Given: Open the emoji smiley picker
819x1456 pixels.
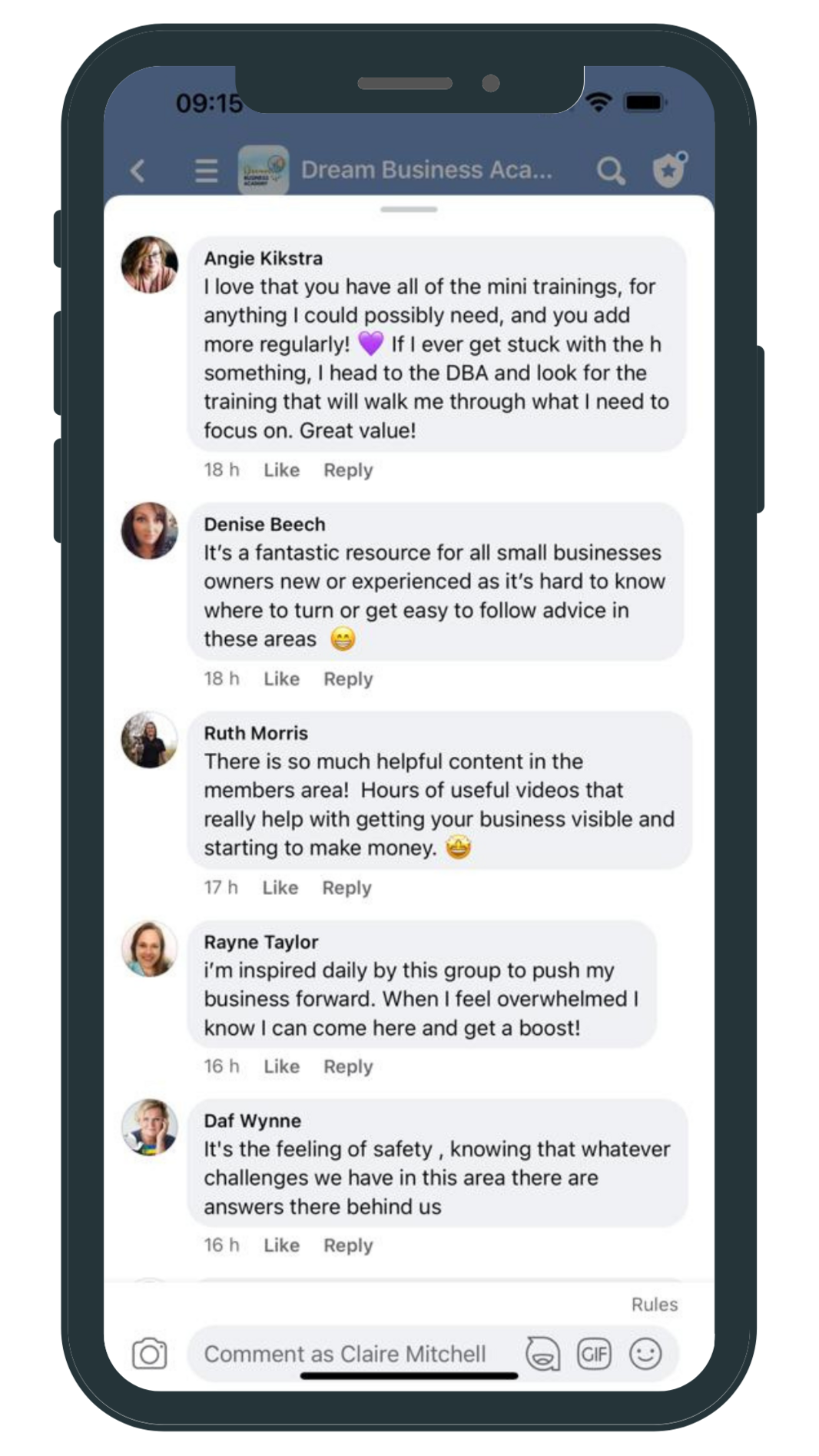Looking at the screenshot, I should 645,1354.
